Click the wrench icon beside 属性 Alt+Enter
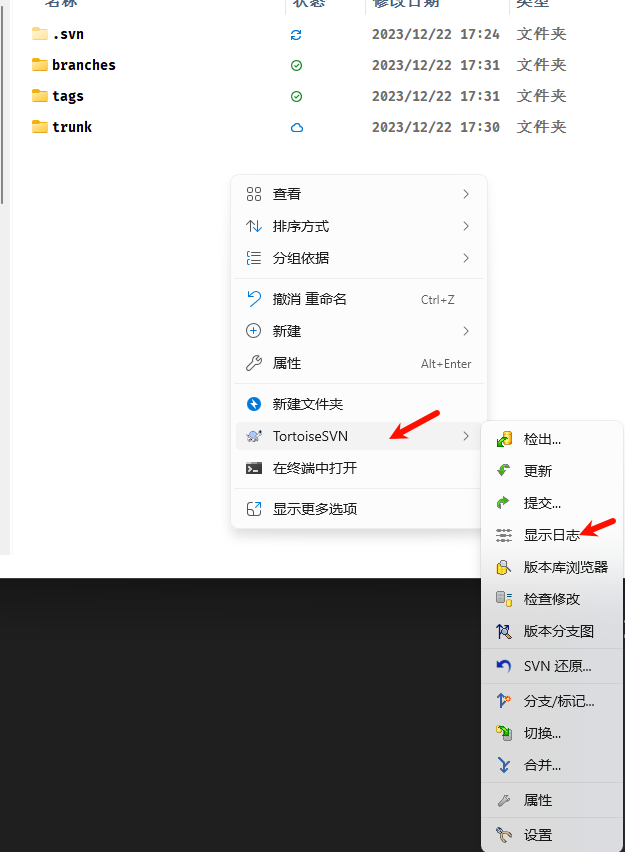The image size is (625, 852). click(x=254, y=363)
